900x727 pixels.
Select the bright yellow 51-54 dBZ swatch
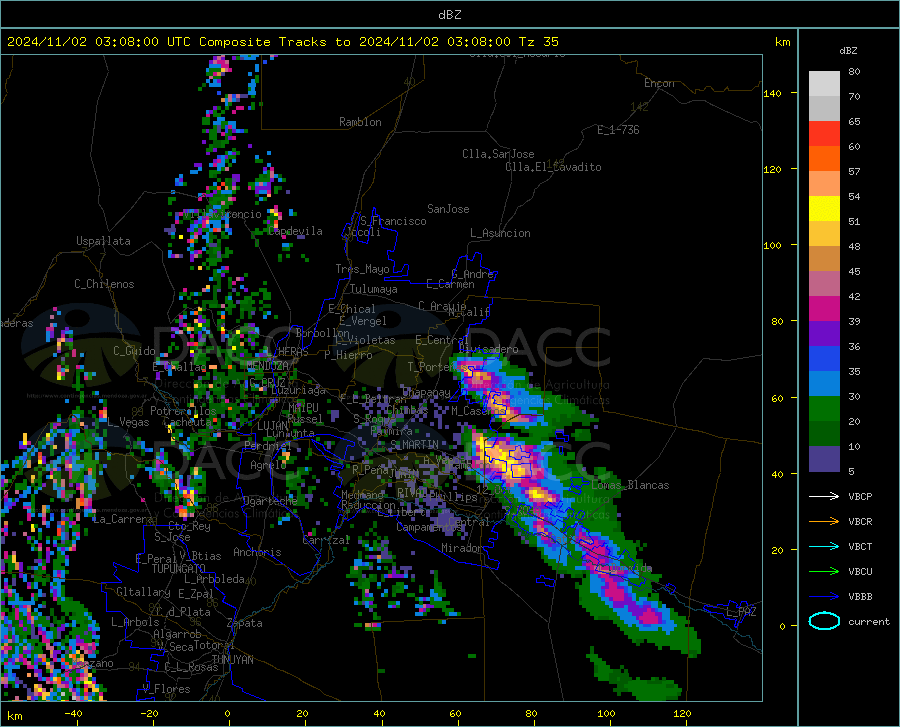pyautogui.click(x=824, y=209)
